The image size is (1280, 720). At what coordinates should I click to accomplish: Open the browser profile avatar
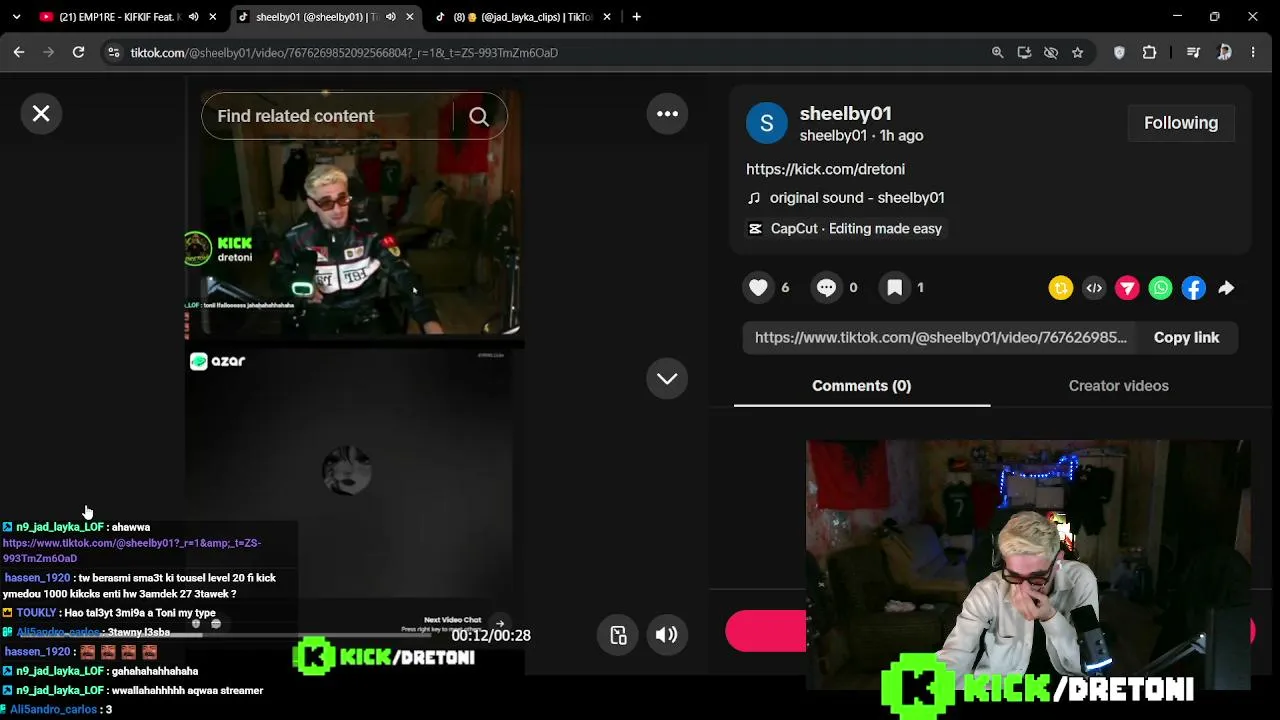1224,53
